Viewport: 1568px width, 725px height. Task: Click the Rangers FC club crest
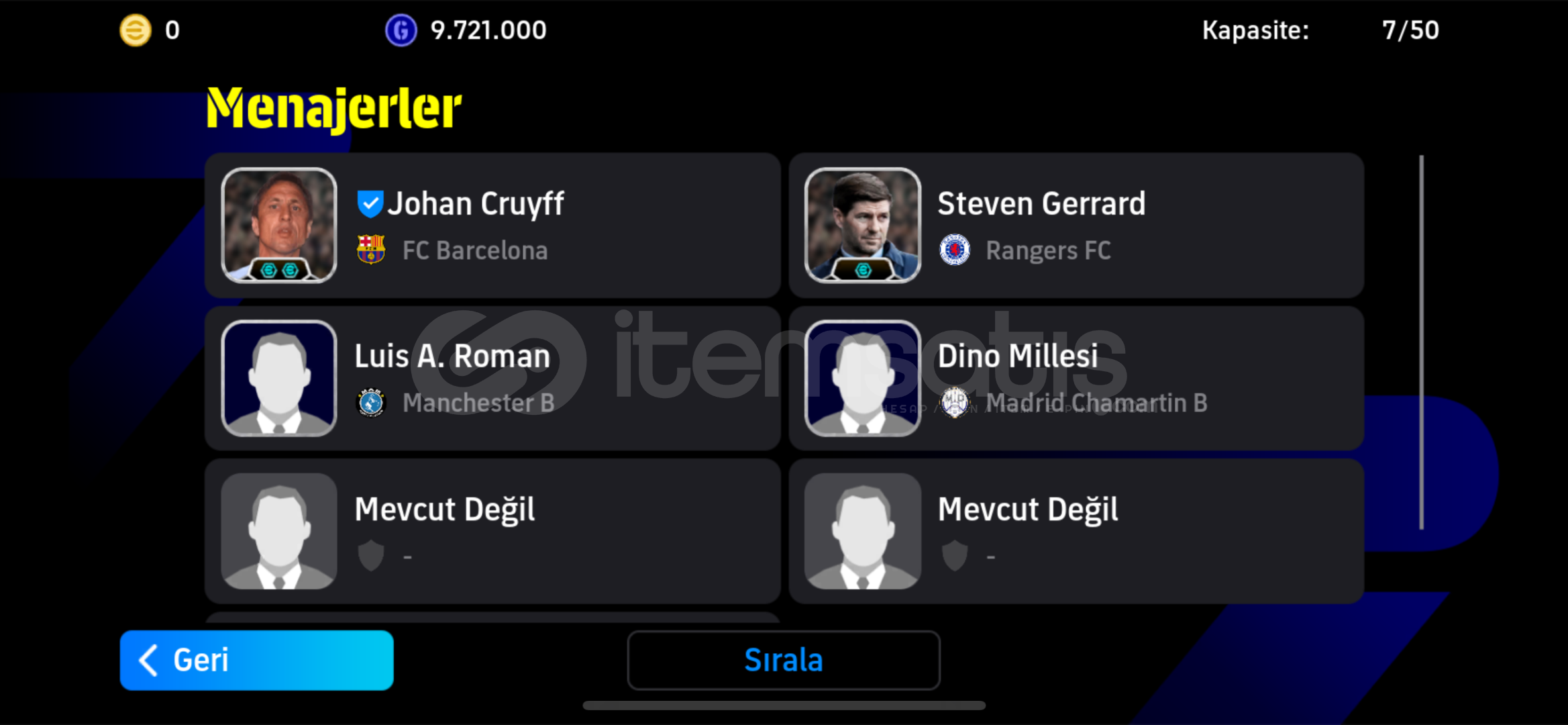coord(954,250)
